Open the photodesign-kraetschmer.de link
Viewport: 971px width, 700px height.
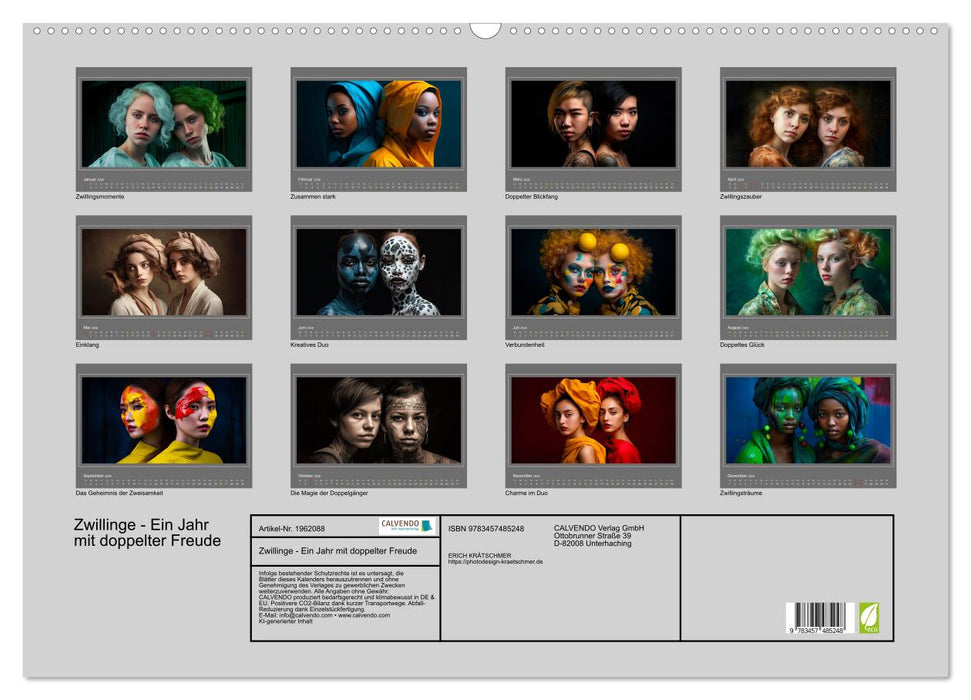496,562
